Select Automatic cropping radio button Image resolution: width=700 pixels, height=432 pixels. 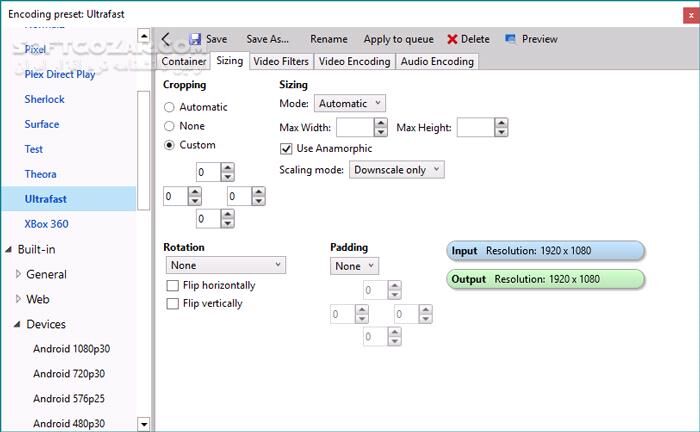170,107
